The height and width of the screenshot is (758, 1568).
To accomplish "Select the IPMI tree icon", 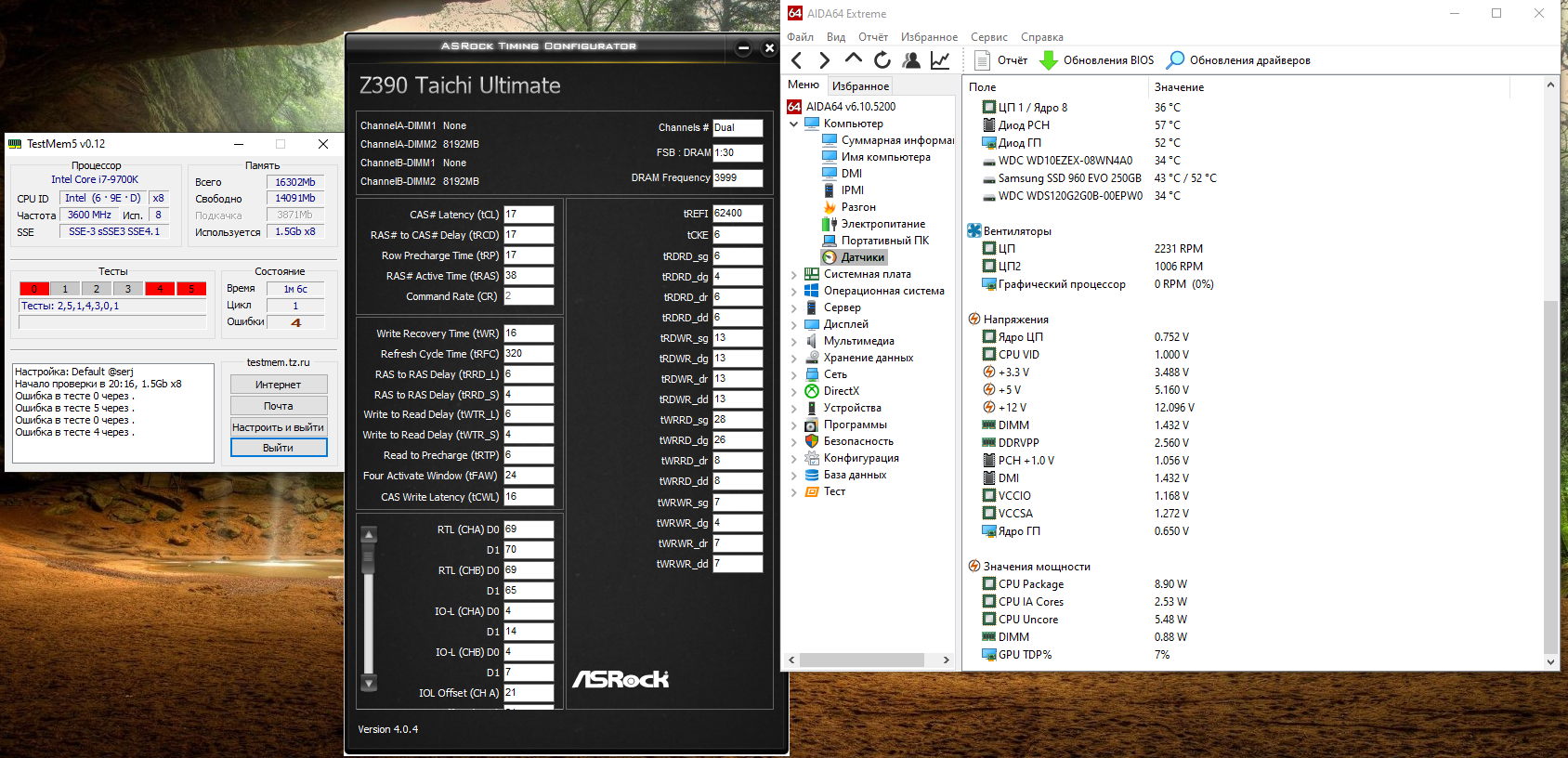I will [x=830, y=190].
